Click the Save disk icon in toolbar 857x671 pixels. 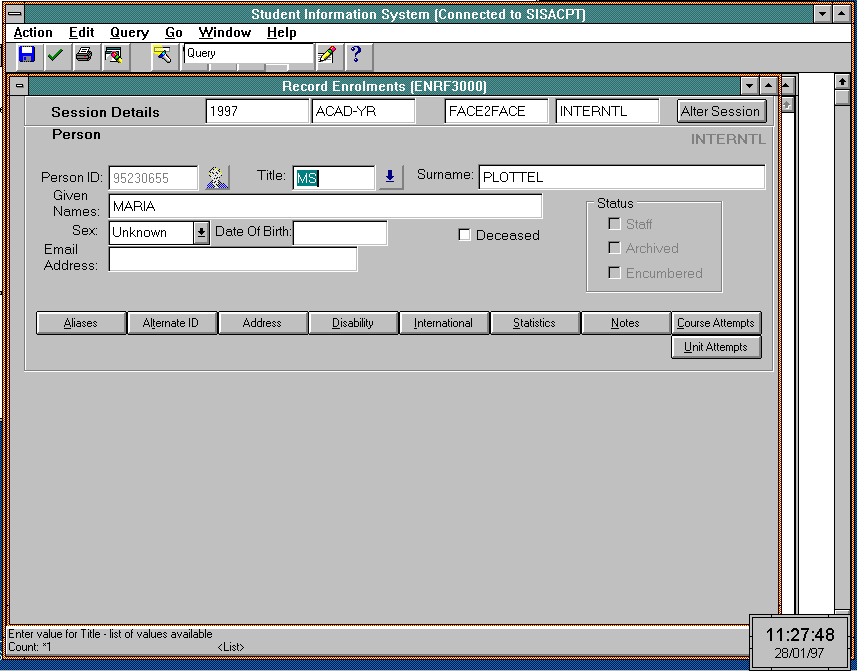27,55
